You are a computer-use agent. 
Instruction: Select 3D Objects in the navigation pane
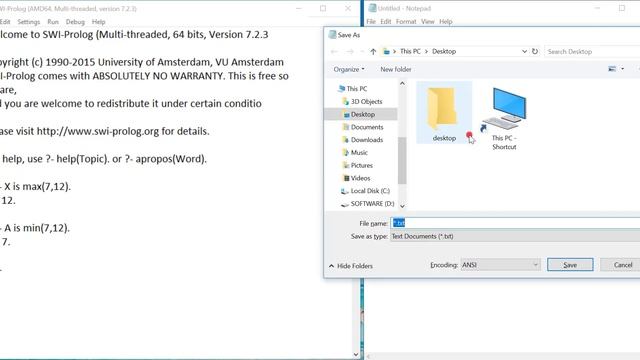click(366, 101)
